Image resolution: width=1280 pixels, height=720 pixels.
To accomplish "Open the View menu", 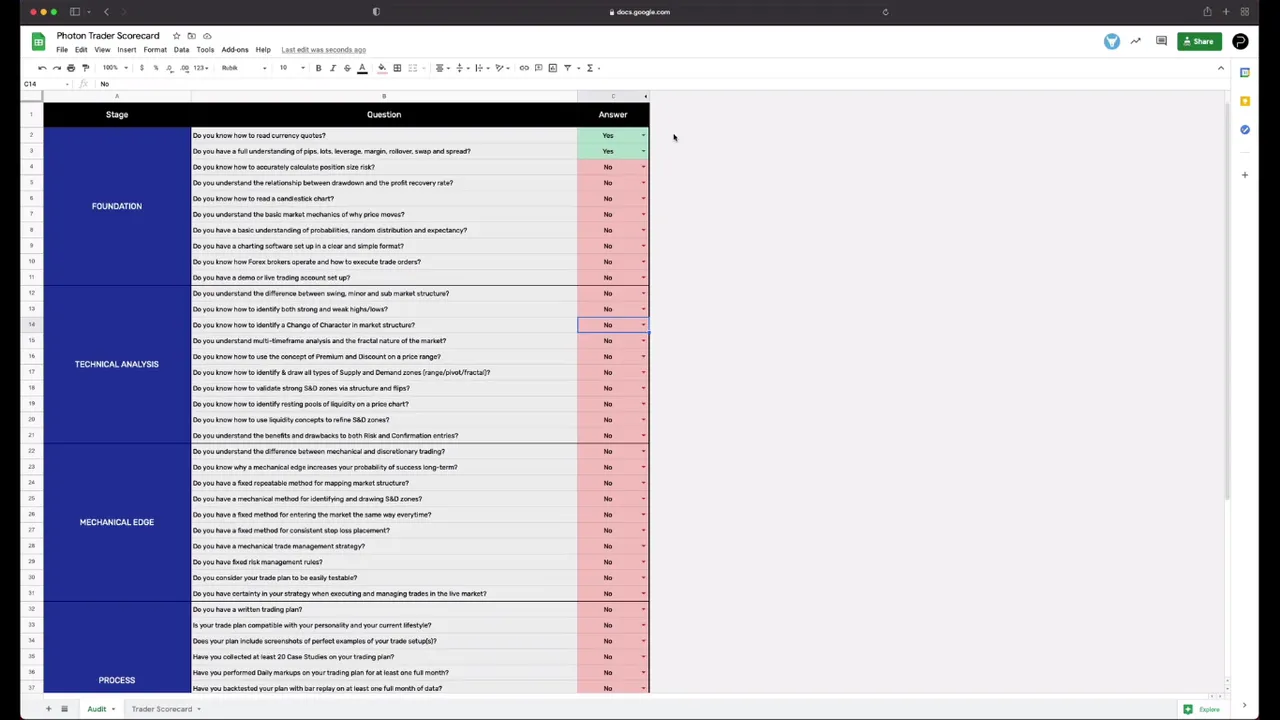I will click(x=102, y=50).
